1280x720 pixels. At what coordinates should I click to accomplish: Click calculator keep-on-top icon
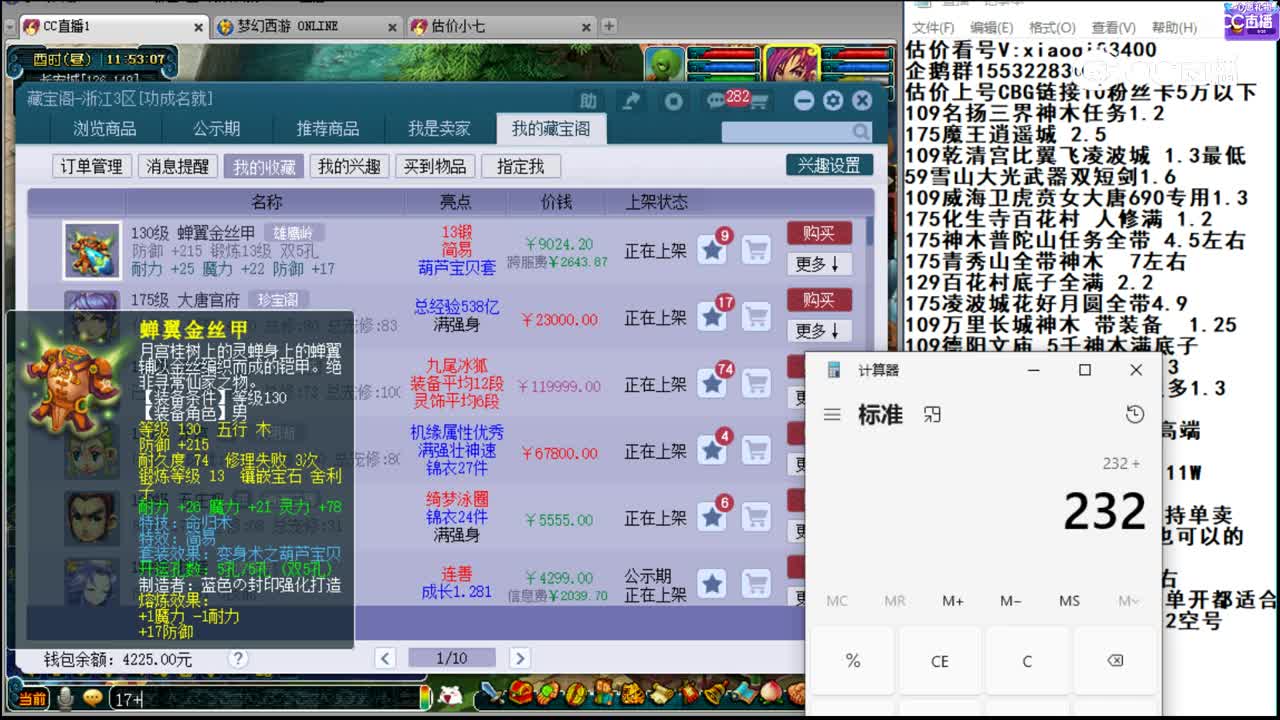pyautogui.click(x=932, y=414)
